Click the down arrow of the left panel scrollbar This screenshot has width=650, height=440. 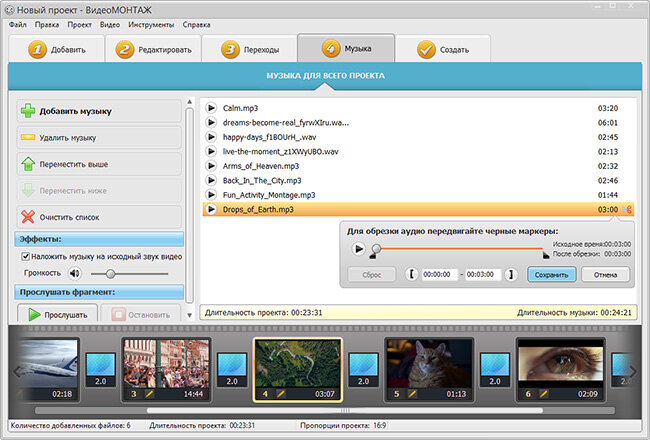189,315
